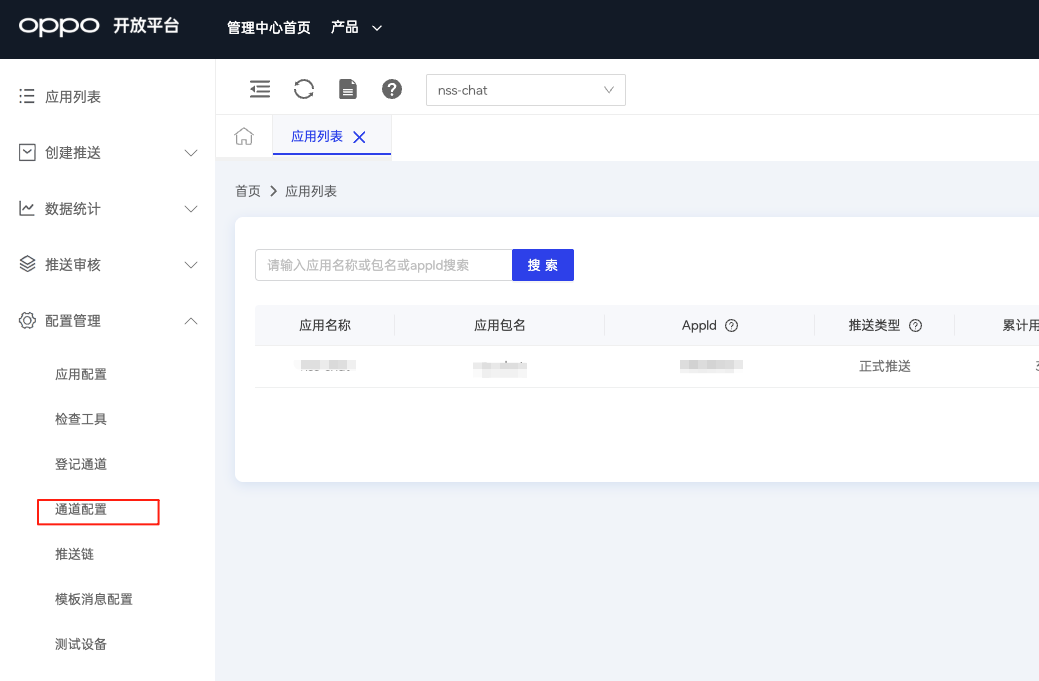Switch to the 应用列表 tab
Screen dimensions: 1039x681
click(317, 136)
